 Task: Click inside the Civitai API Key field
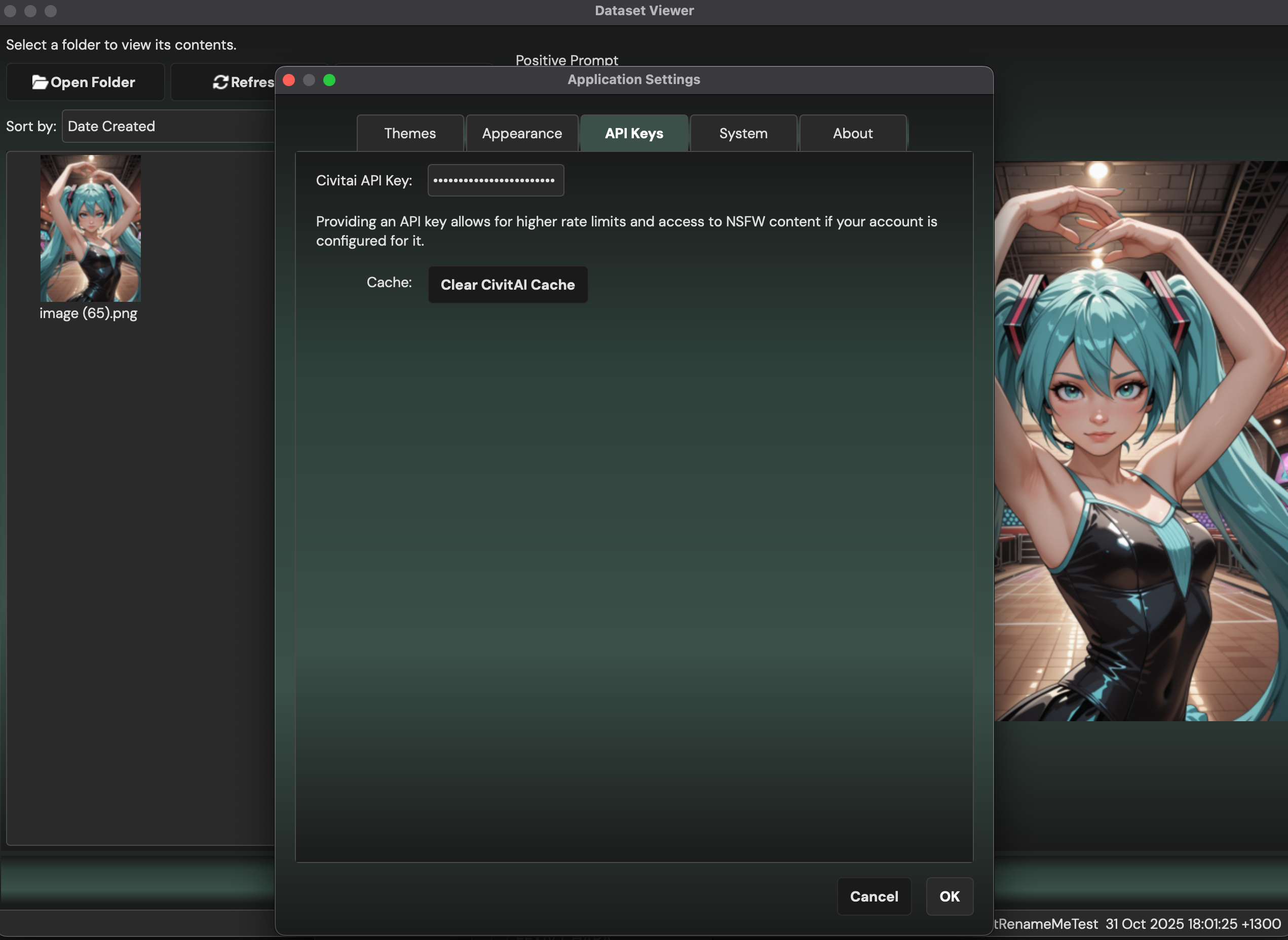click(495, 180)
